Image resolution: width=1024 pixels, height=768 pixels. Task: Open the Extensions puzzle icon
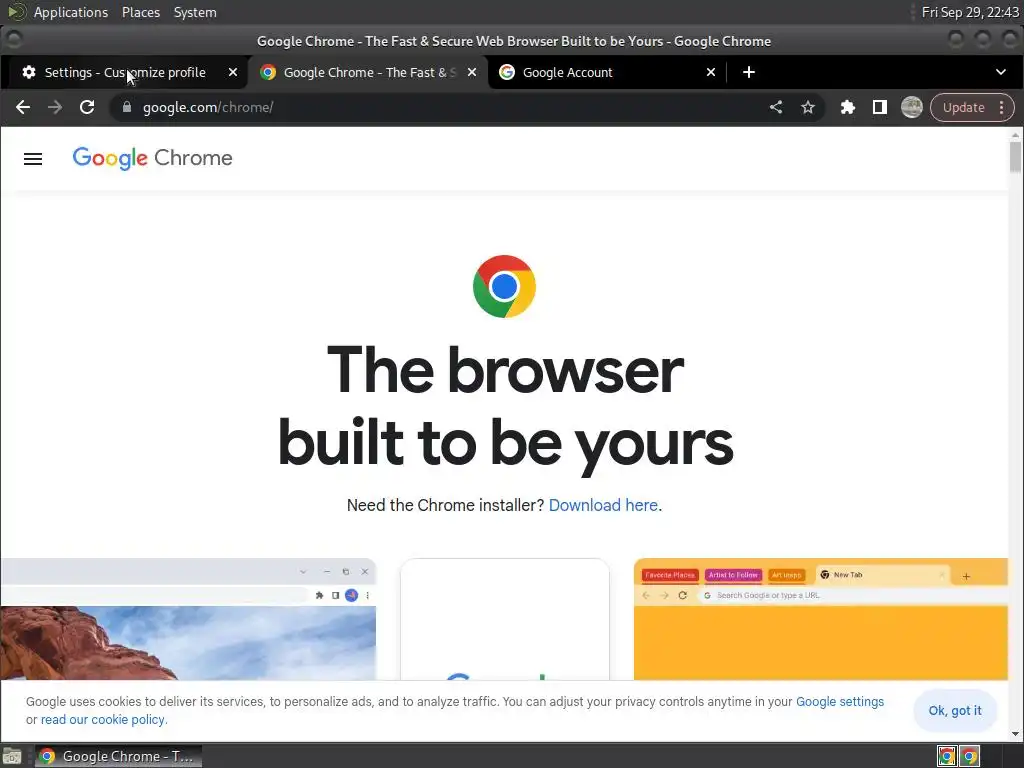(x=848, y=107)
